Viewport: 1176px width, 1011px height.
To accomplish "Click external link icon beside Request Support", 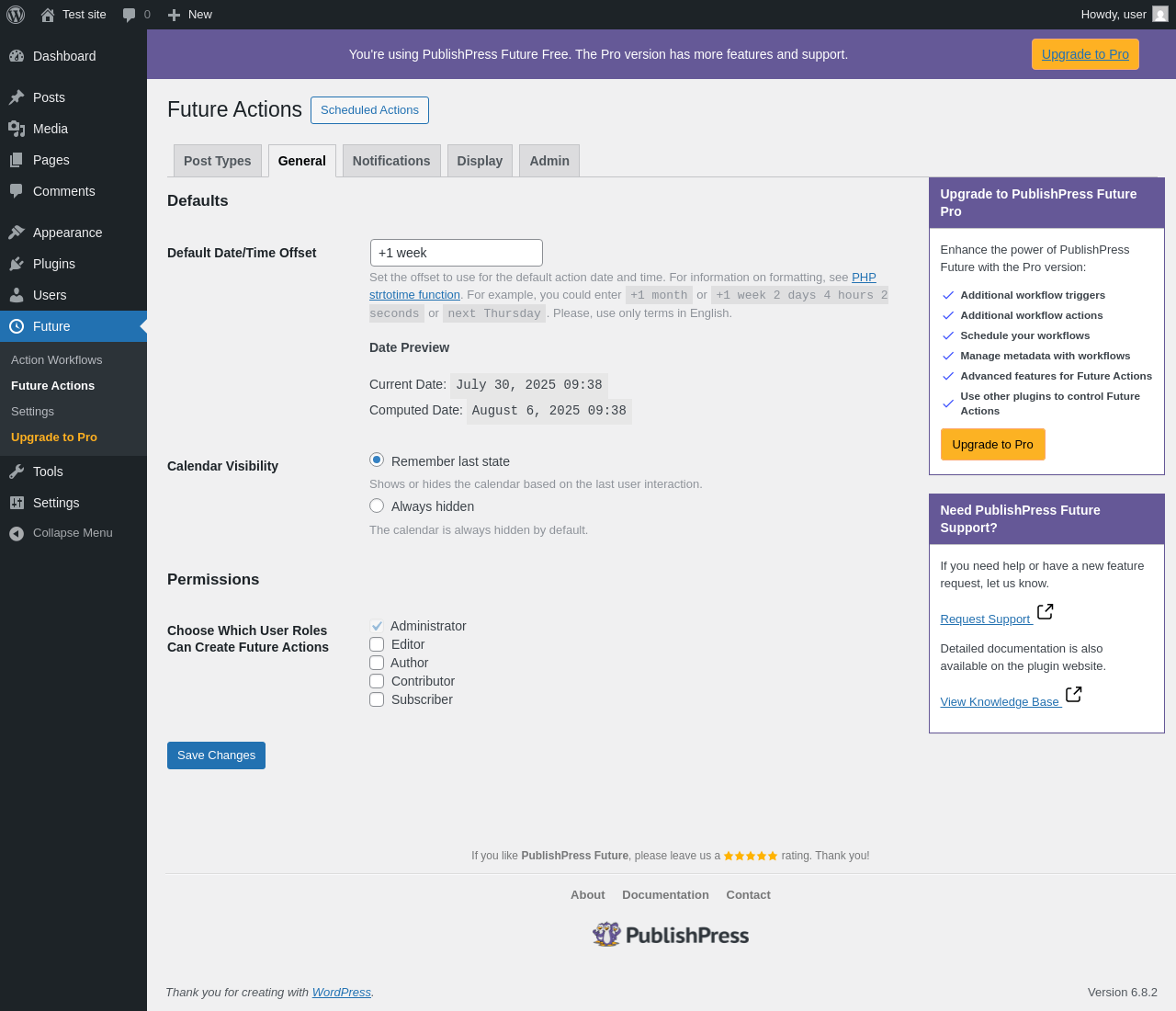I will click(x=1045, y=611).
